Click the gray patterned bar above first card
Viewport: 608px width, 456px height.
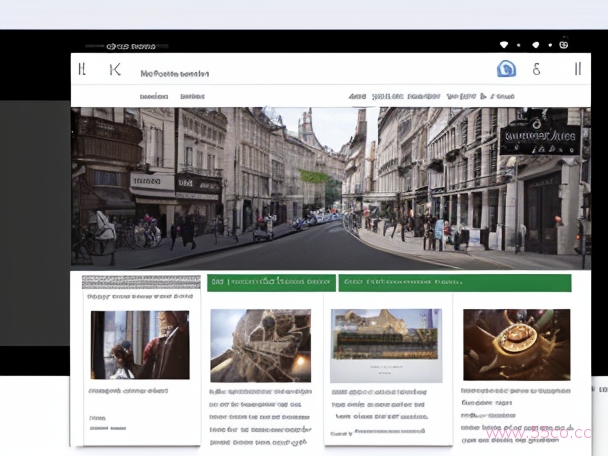coord(141,282)
